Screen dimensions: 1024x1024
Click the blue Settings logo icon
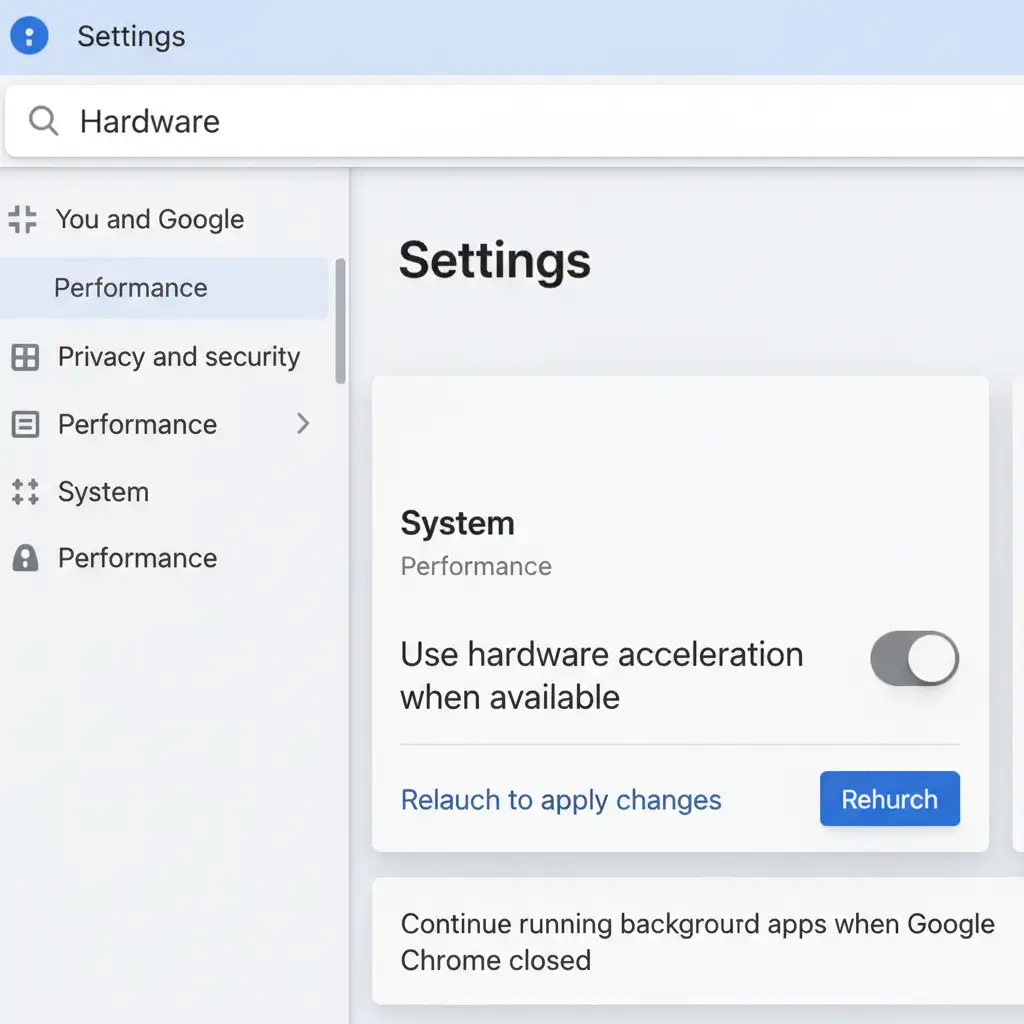point(29,36)
